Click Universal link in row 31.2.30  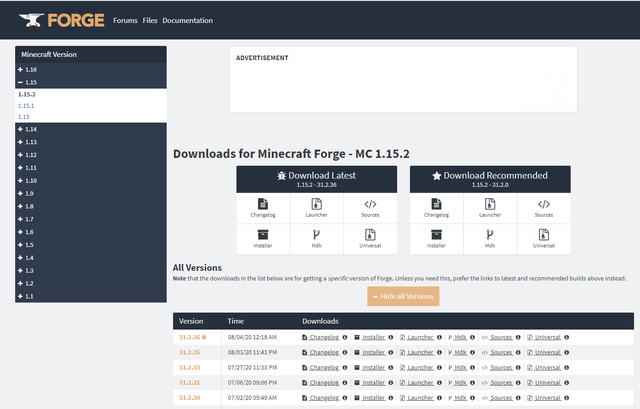(x=548, y=398)
